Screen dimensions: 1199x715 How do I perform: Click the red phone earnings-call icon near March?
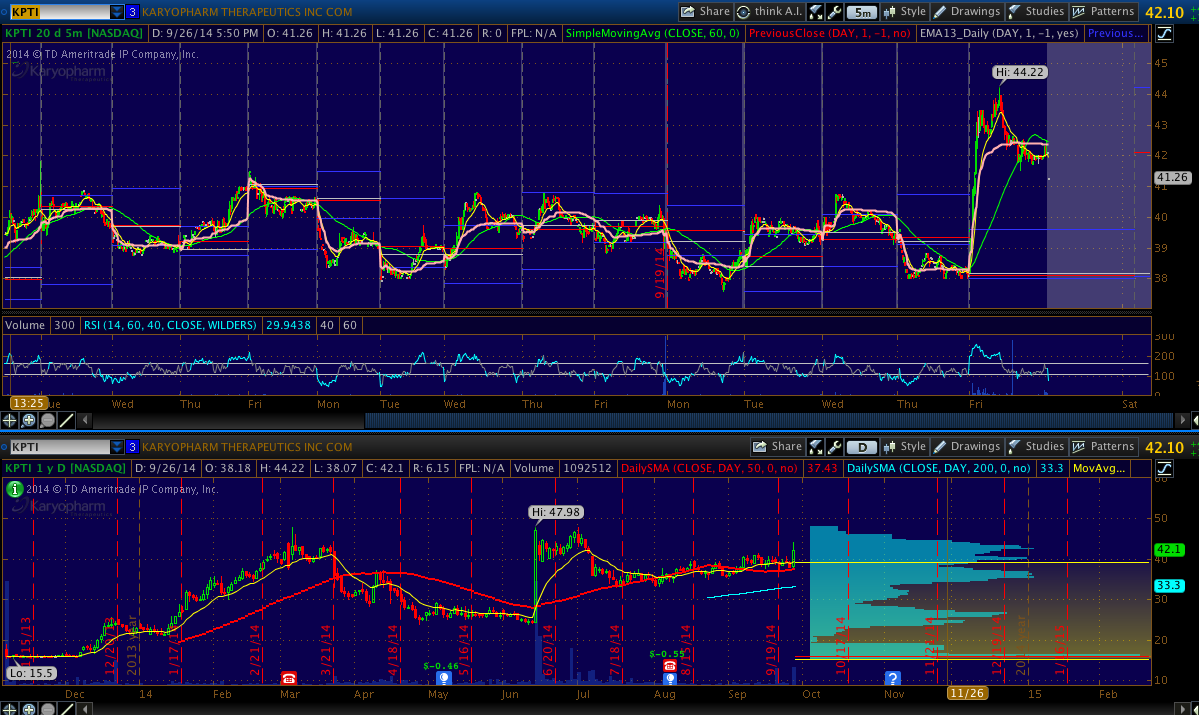coord(289,677)
